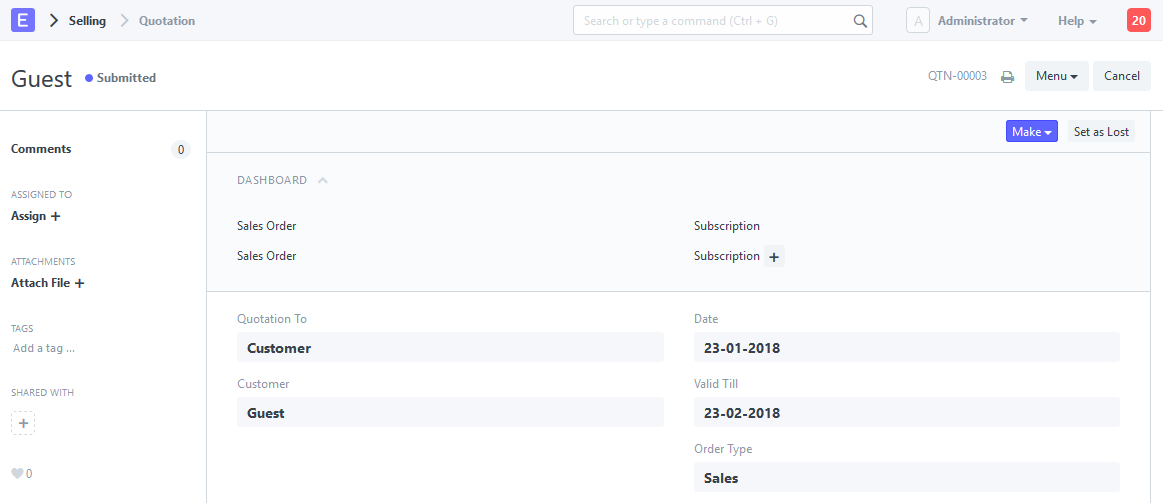
Task: Open the Help menu
Action: point(1076,21)
